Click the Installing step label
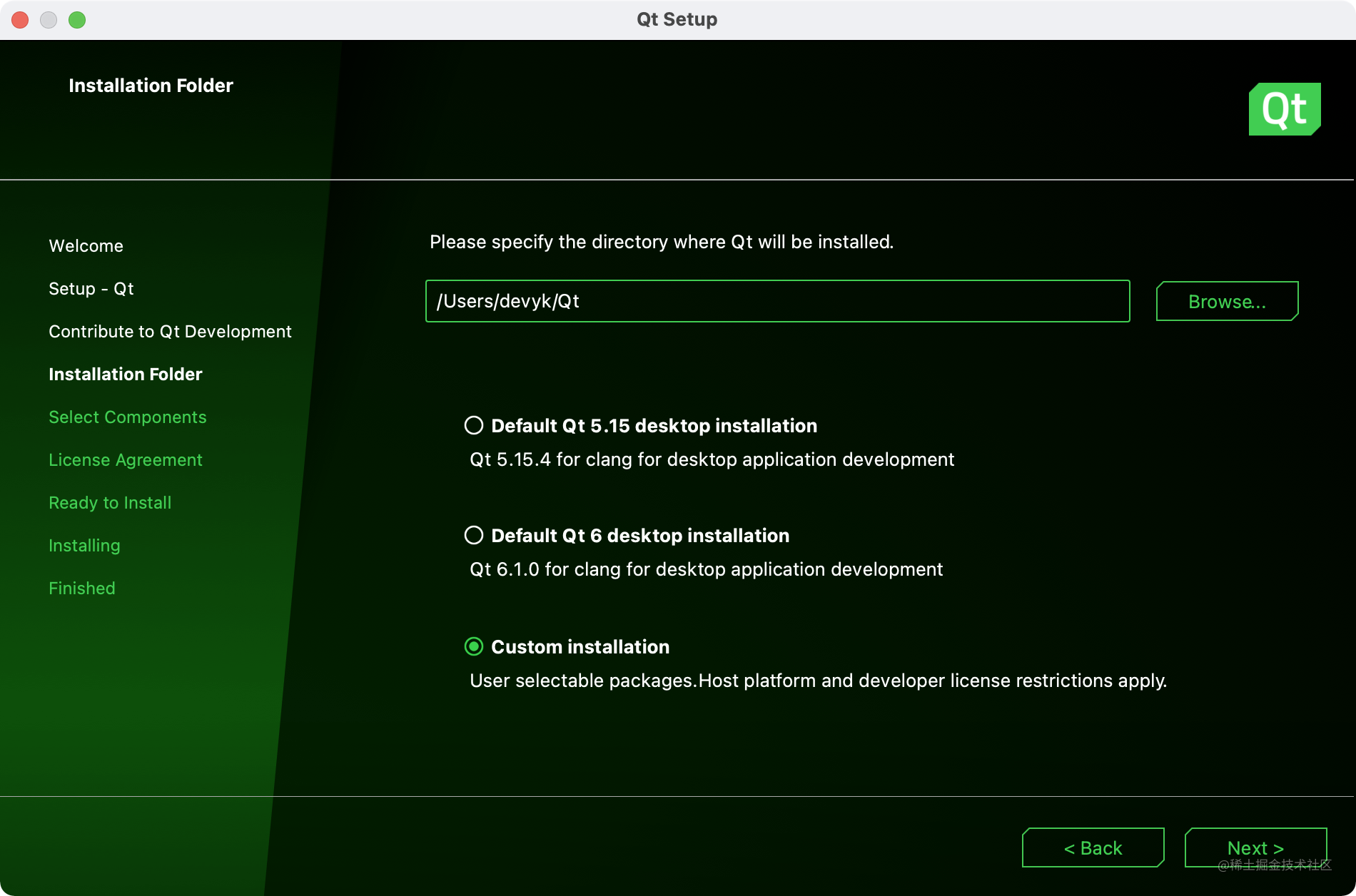This screenshot has width=1356, height=896. [84, 546]
